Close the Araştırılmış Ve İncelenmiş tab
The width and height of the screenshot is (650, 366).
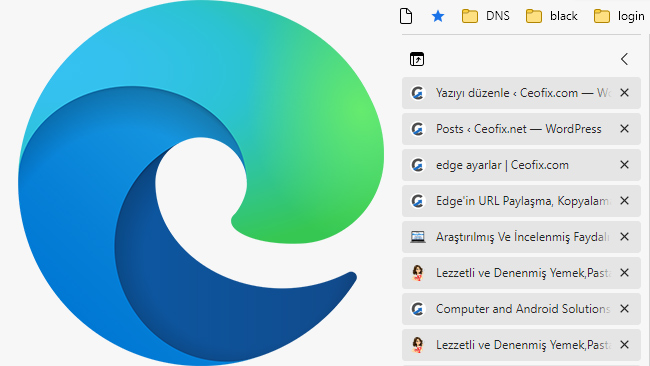[x=624, y=237]
